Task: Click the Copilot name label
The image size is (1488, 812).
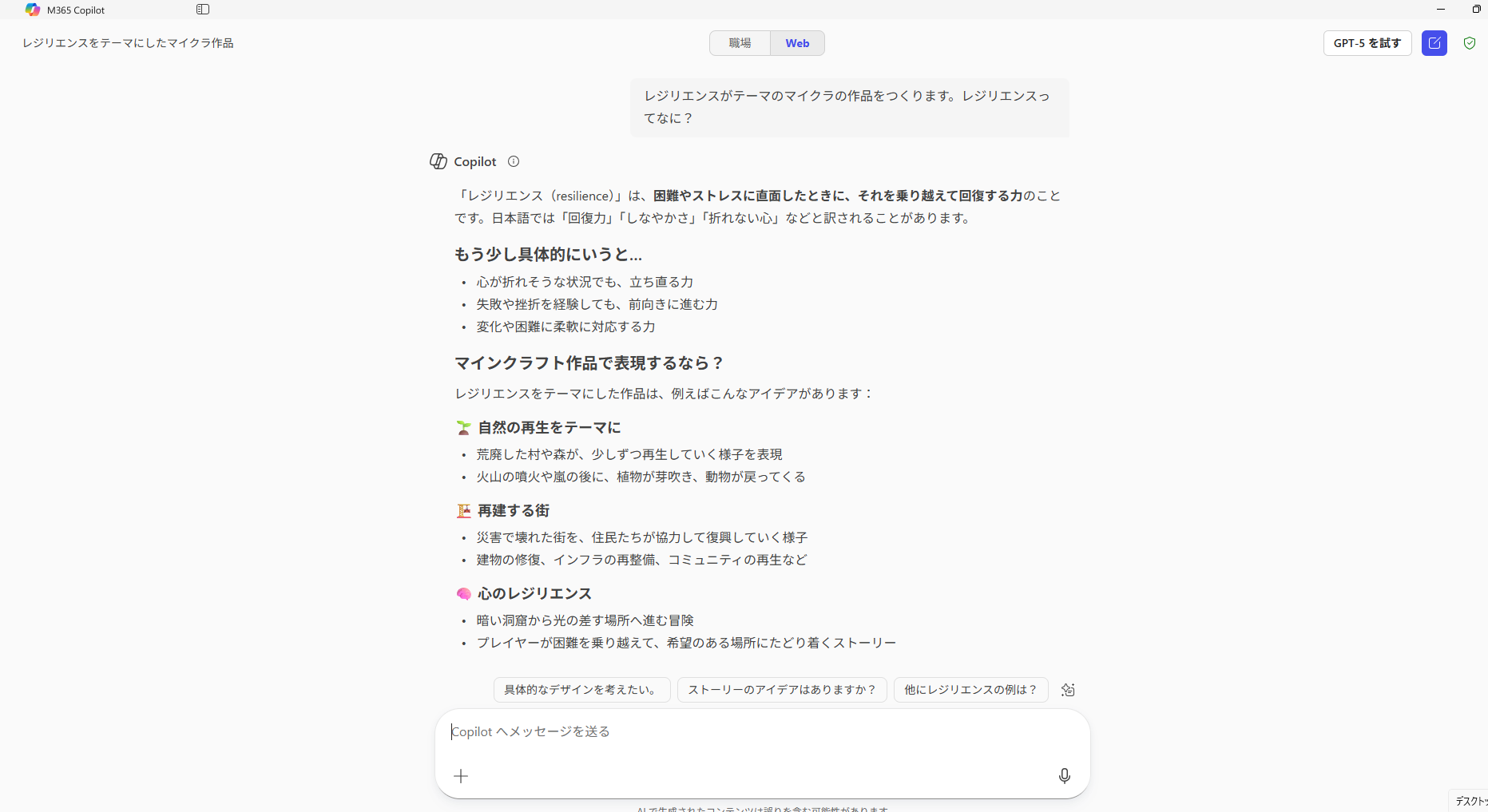Action: coord(475,161)
